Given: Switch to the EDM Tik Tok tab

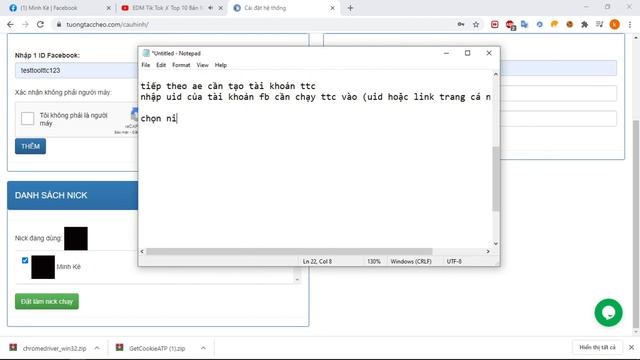Looking at the screenshot, I should (167, 8).
